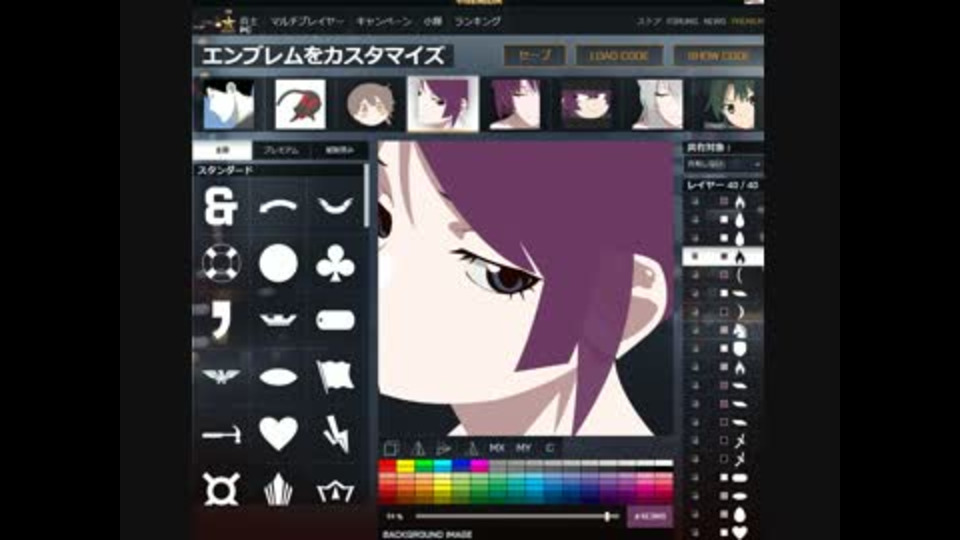Pick the downward smile arc shape

tap(335, 206)
